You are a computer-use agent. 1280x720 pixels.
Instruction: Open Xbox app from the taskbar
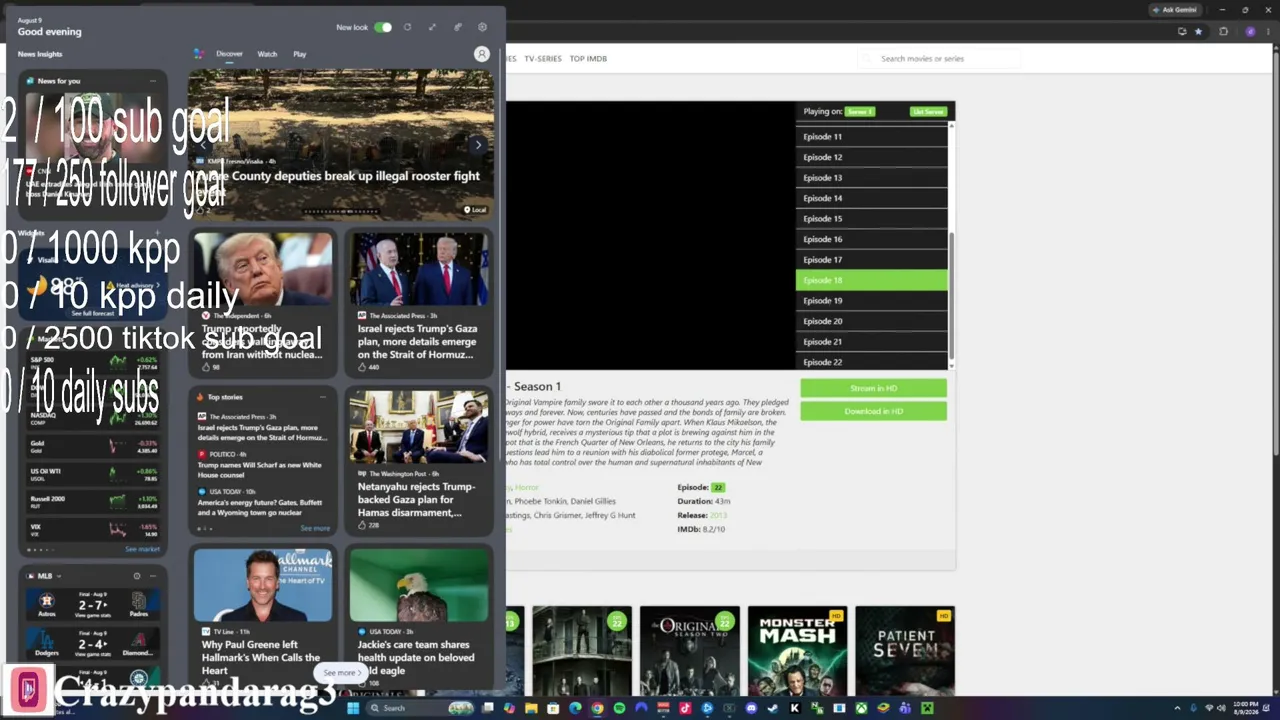point(861,708)
